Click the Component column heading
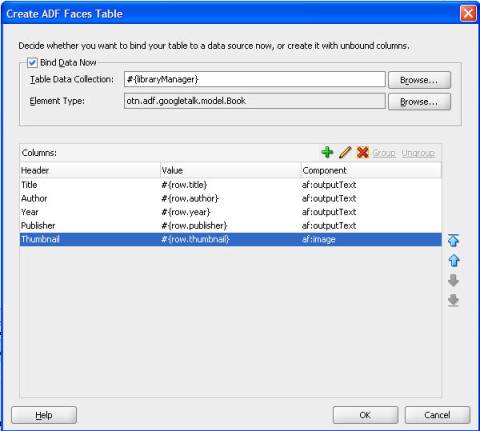 tap(371, 170)
